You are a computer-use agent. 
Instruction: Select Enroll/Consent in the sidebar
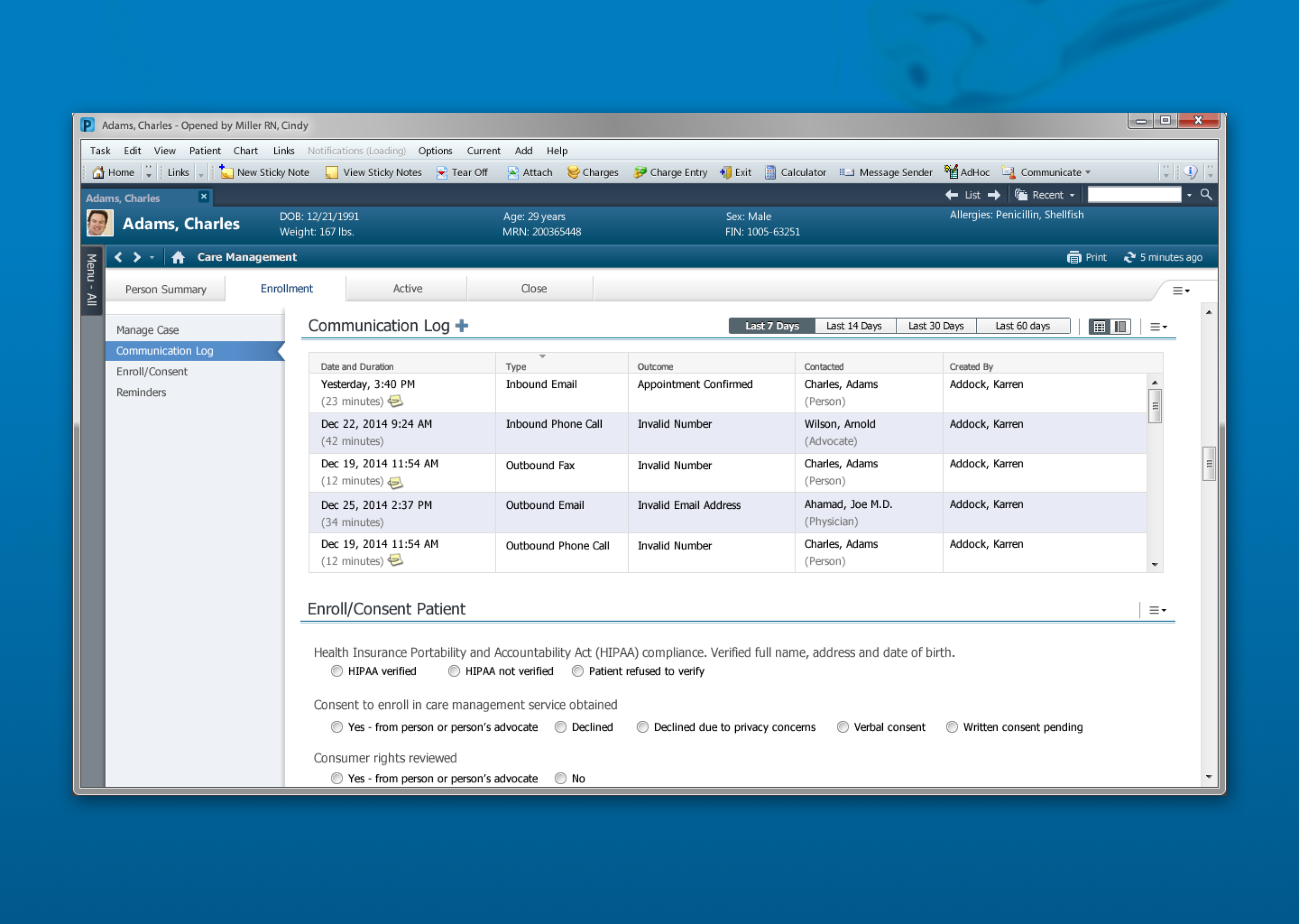[x=151, y=371]
